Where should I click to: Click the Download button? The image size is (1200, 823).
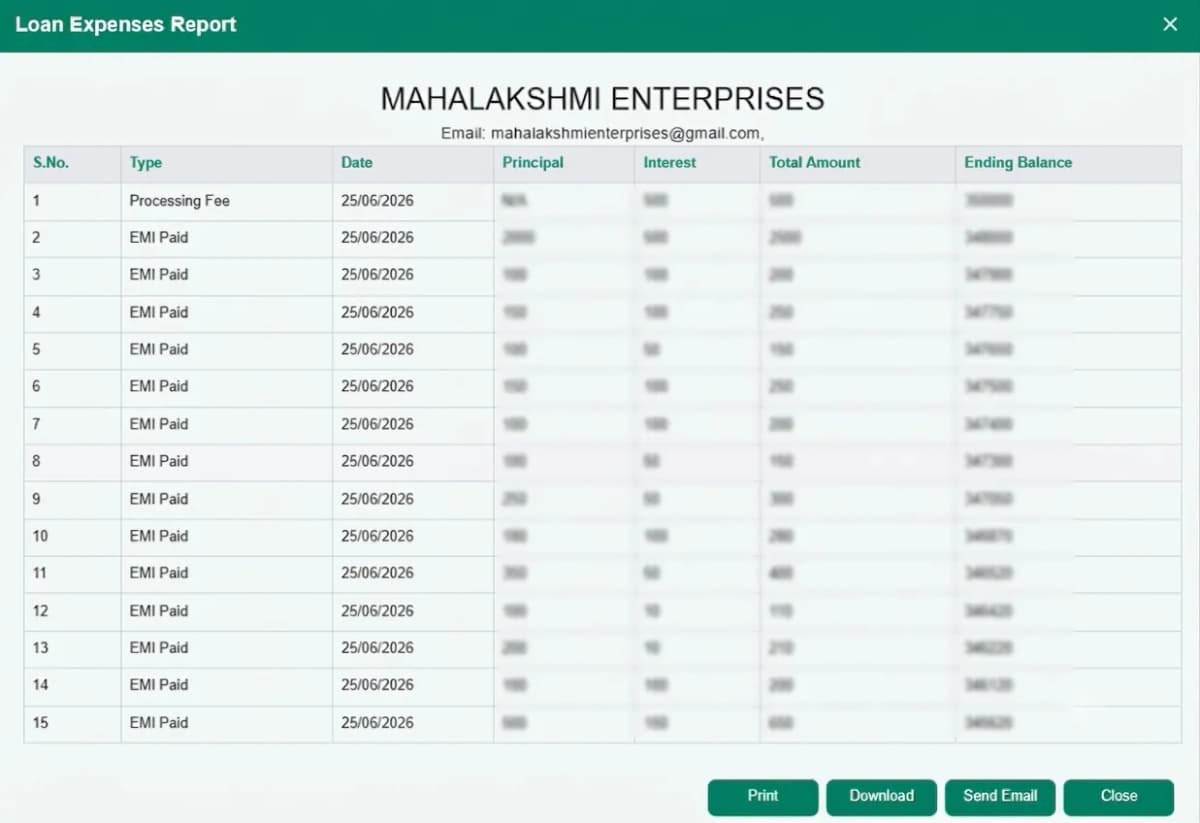click(881, 796)
